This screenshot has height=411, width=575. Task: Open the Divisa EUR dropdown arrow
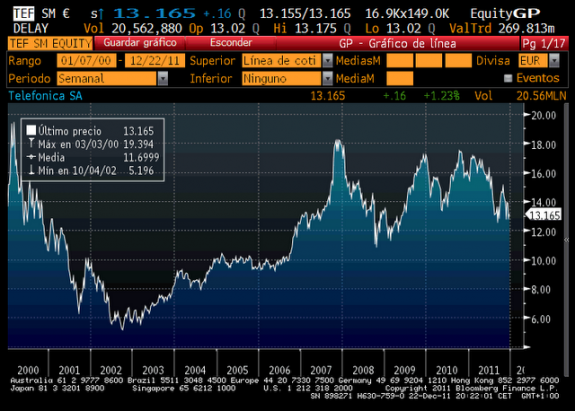(x=554, y=60)
